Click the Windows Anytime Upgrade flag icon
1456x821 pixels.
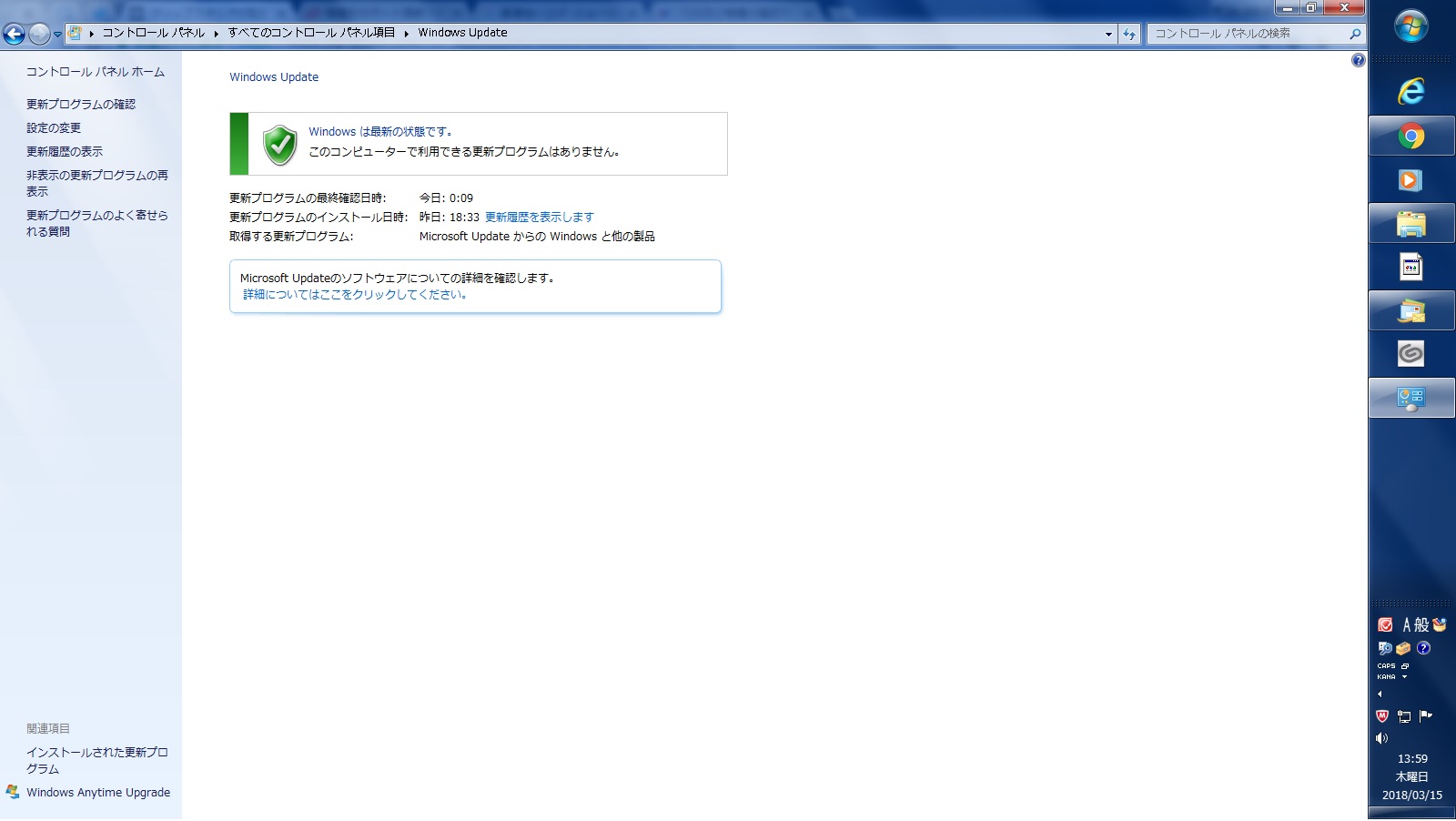(x=13, y=792)
